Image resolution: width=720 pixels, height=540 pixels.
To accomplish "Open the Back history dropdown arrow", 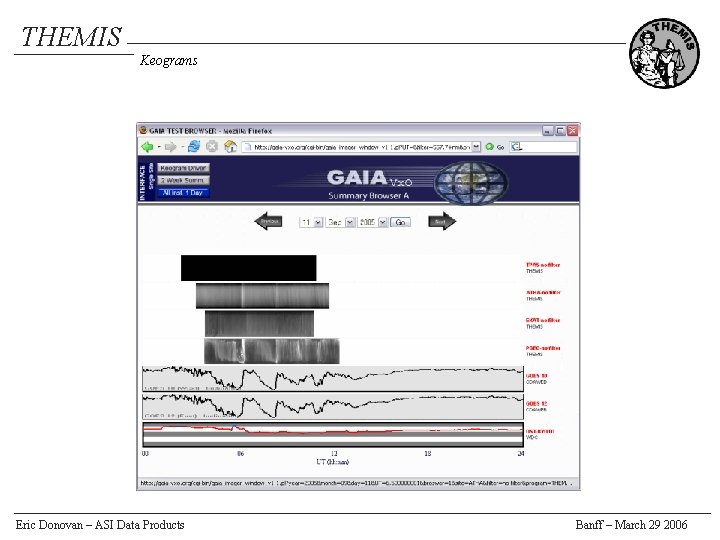I will (x=159, y=147).
